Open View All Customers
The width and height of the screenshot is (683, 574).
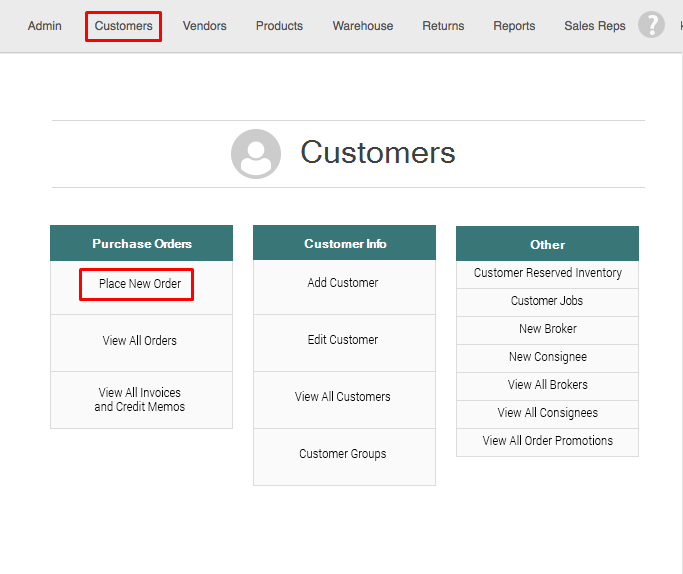[343, 397]
